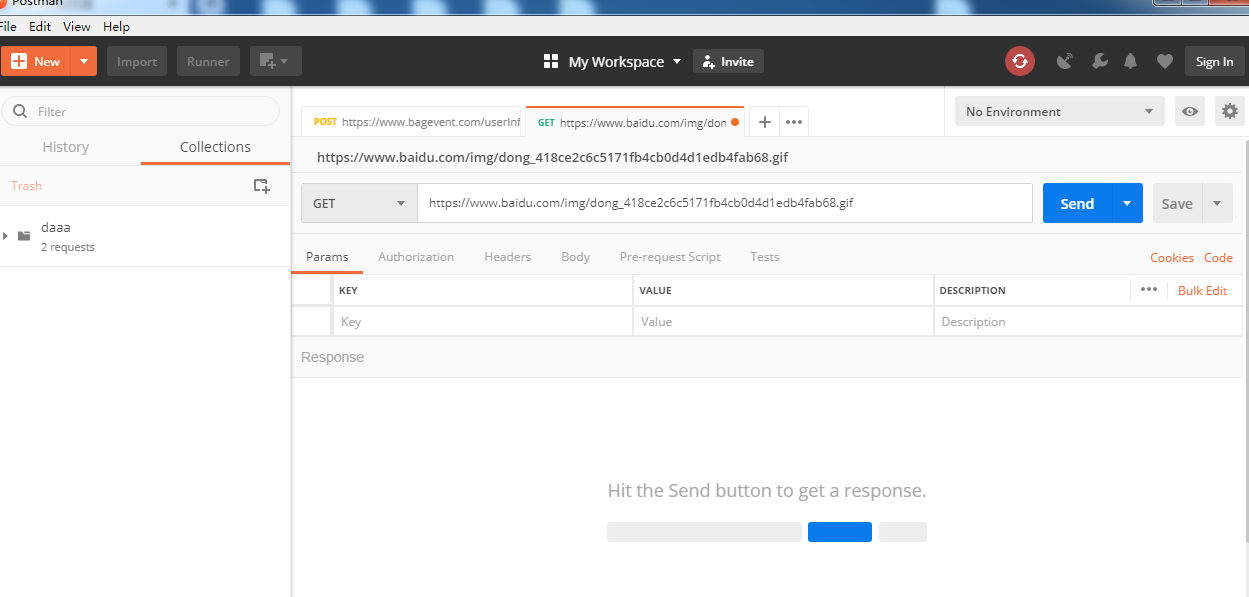Click the Filter search field

140,110
